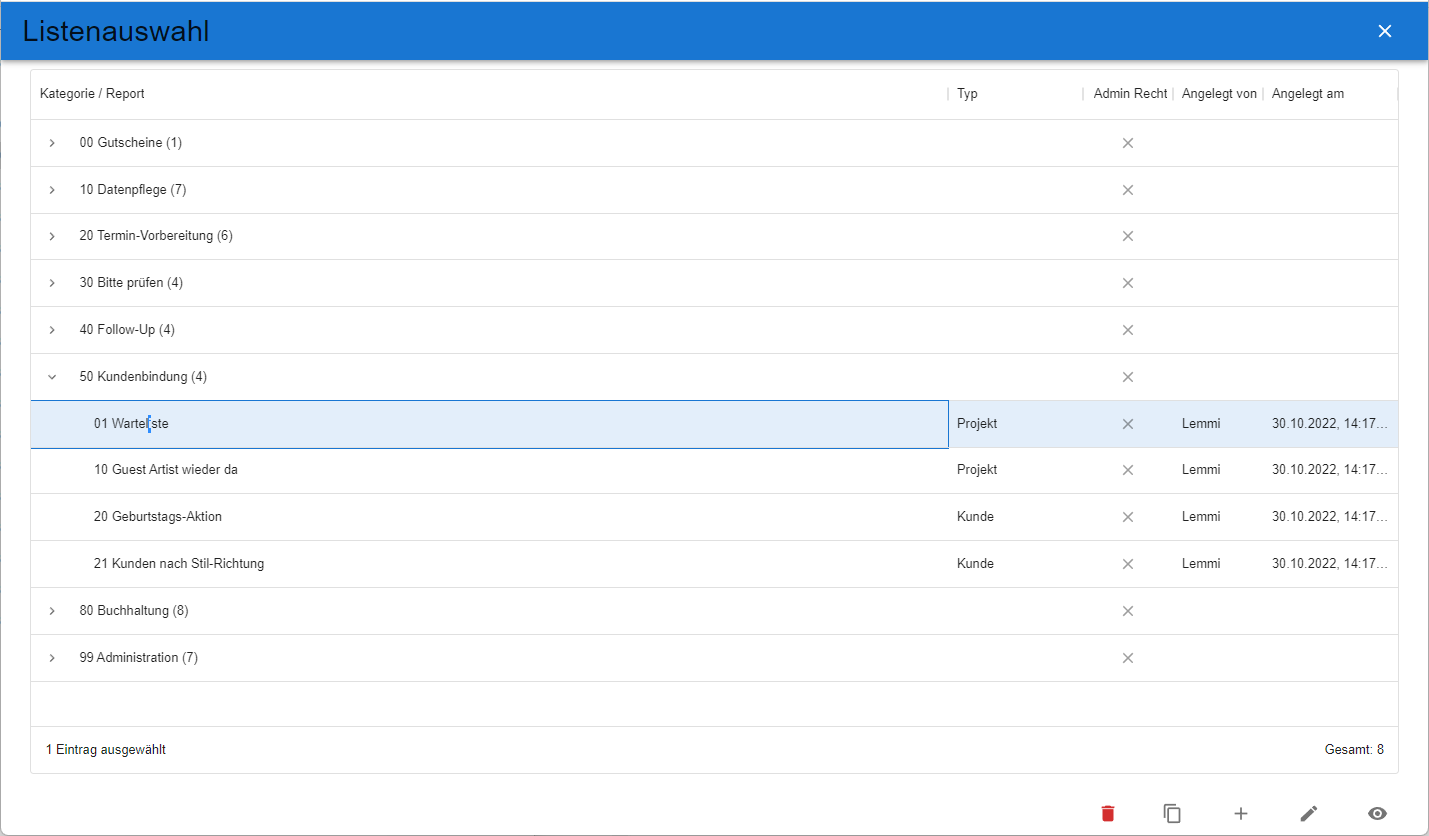Click the pencil edit icon
Screen dimensions: 1429x836
point(1309,813)
